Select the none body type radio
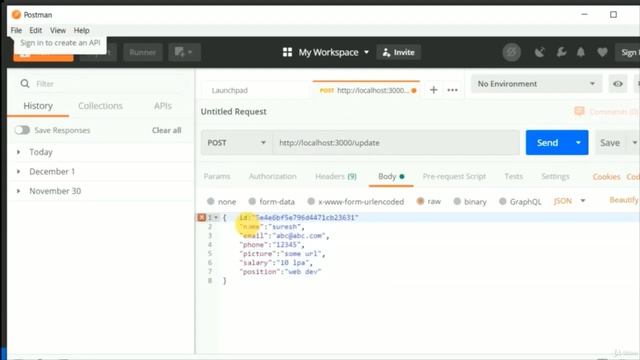The width and height of the screenshot is (640, 360). pos(211,201)
